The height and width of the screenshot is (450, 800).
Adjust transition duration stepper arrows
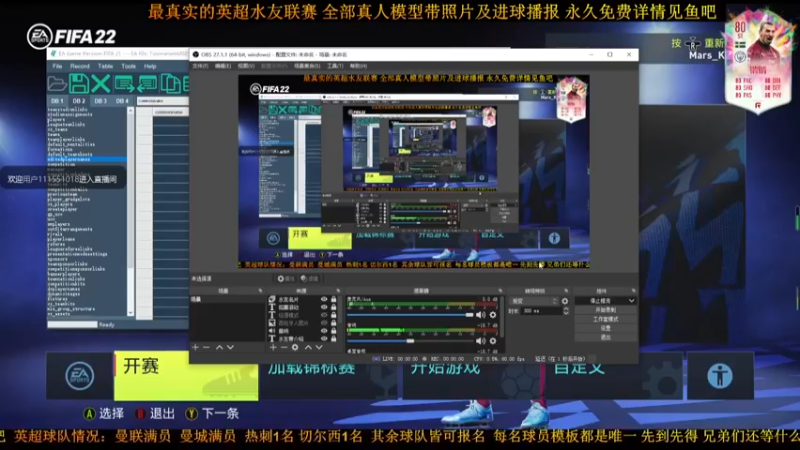click(566, 311)
